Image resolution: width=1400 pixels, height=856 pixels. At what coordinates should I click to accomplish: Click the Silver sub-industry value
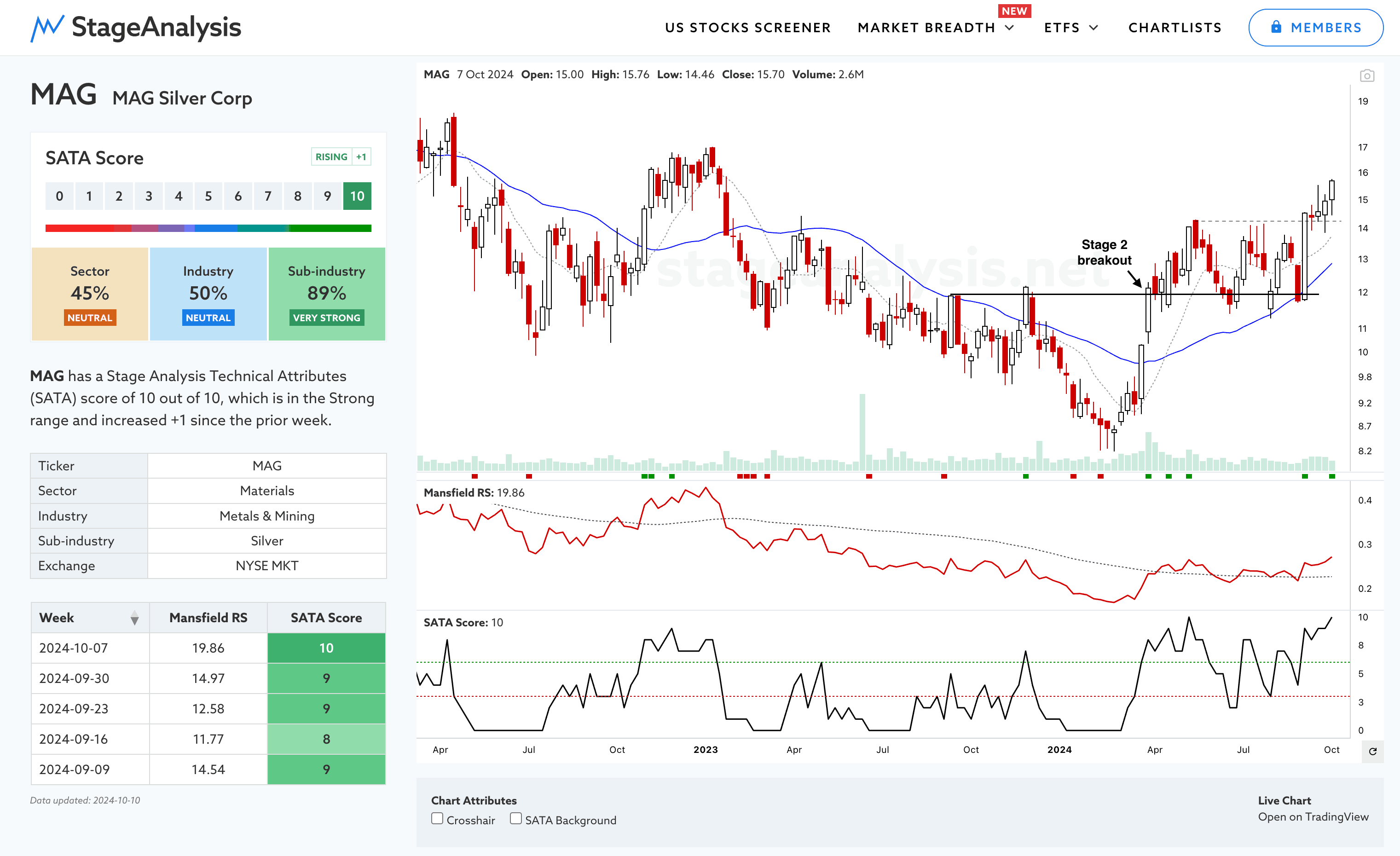pyautogui.click(x=267, y=541)
